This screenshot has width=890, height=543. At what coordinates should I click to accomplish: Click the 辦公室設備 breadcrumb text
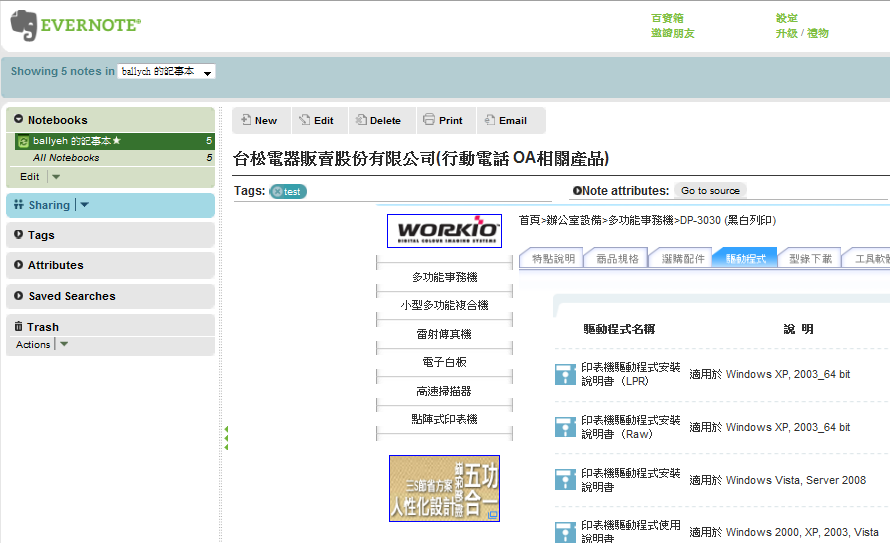(573, 220)
